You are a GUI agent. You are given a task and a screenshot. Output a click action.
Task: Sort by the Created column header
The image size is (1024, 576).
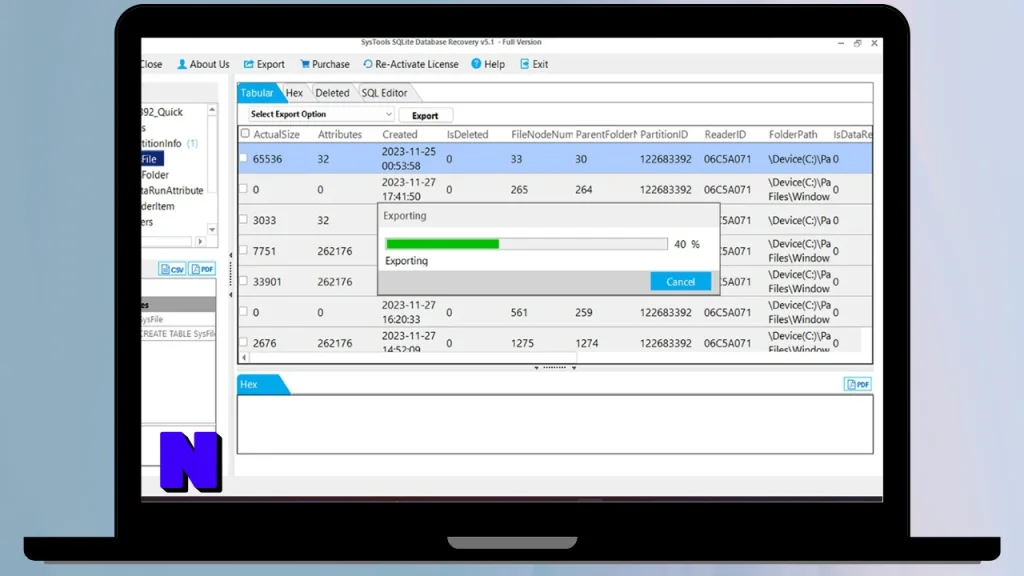click(x=400, y=134)
